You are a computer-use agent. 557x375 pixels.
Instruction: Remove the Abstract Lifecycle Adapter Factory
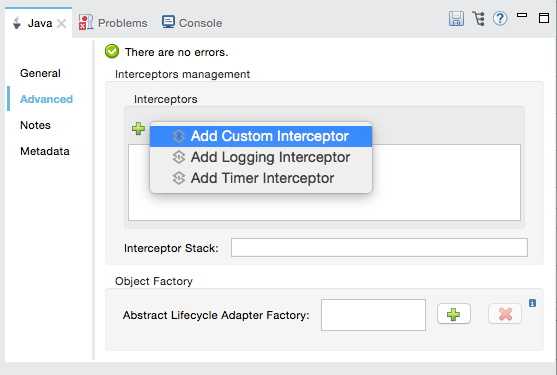[x=505, y=314]
